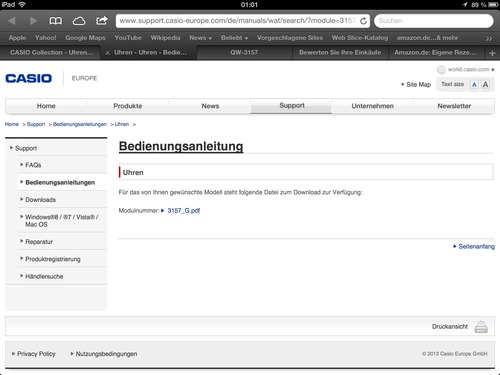
Task: Open the Privacy Policy link
Action: tap(36, 354)
